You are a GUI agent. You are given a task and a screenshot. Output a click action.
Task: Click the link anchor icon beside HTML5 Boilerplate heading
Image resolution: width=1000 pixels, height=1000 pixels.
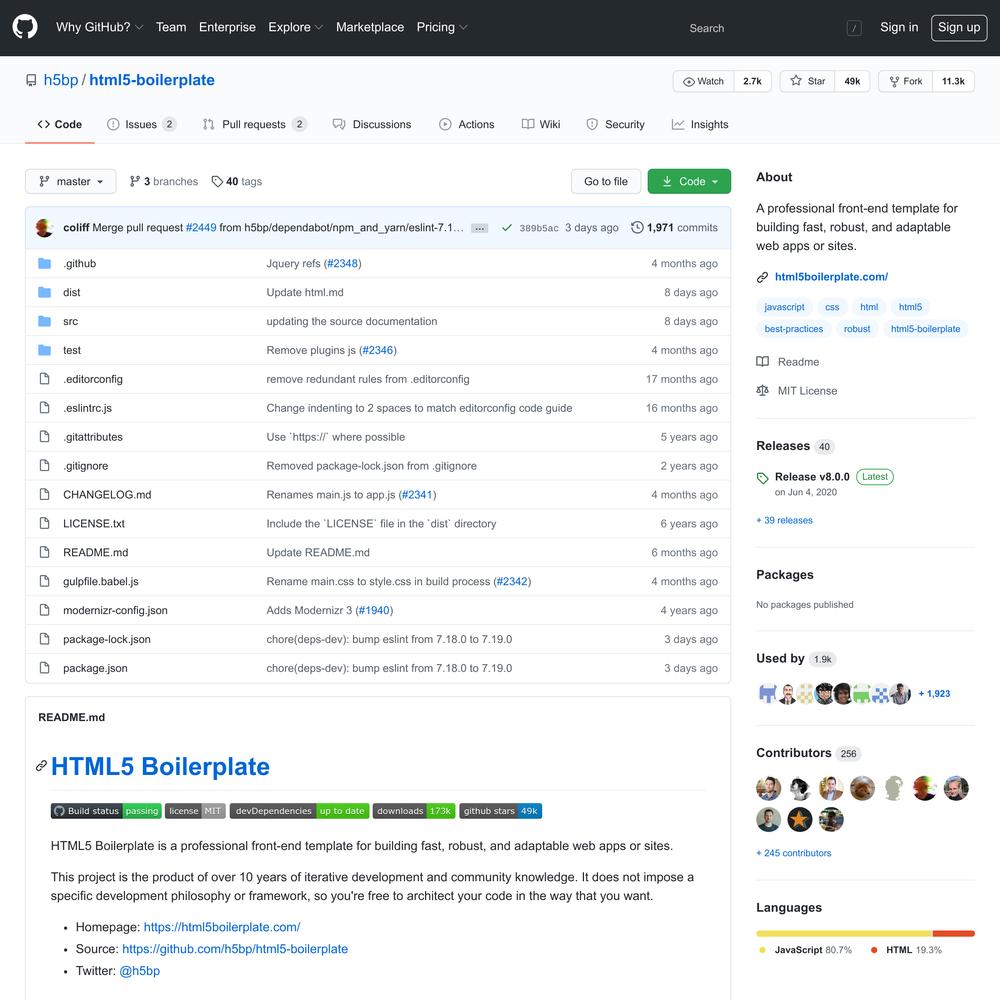(x=41, y=766)
